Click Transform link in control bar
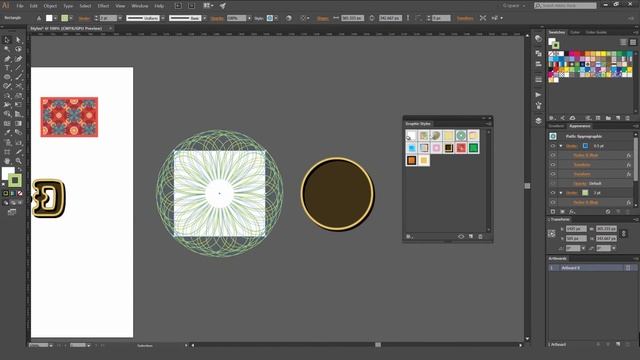 [x=465, y=18]
